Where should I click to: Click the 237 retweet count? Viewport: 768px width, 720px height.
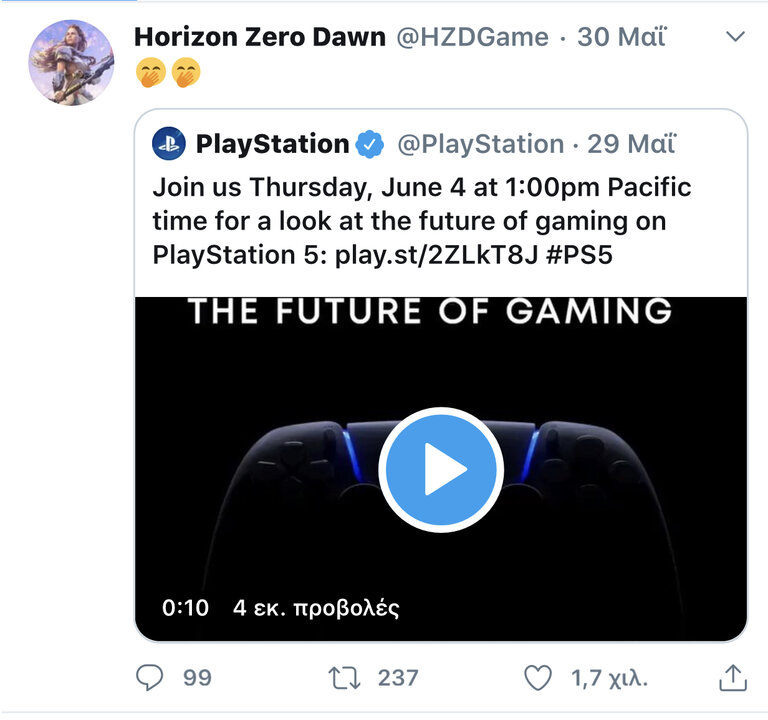pyautogui.click(x=398, y=678)
